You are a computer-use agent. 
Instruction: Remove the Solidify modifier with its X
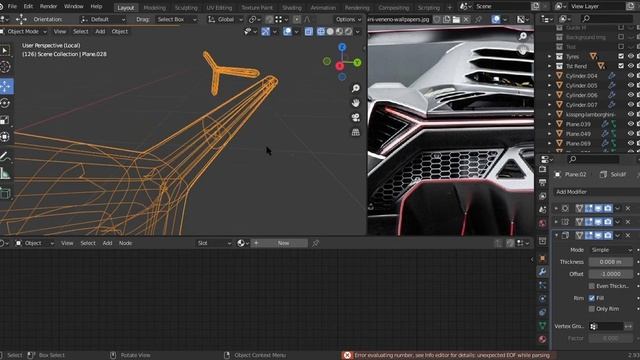[628, 236]
